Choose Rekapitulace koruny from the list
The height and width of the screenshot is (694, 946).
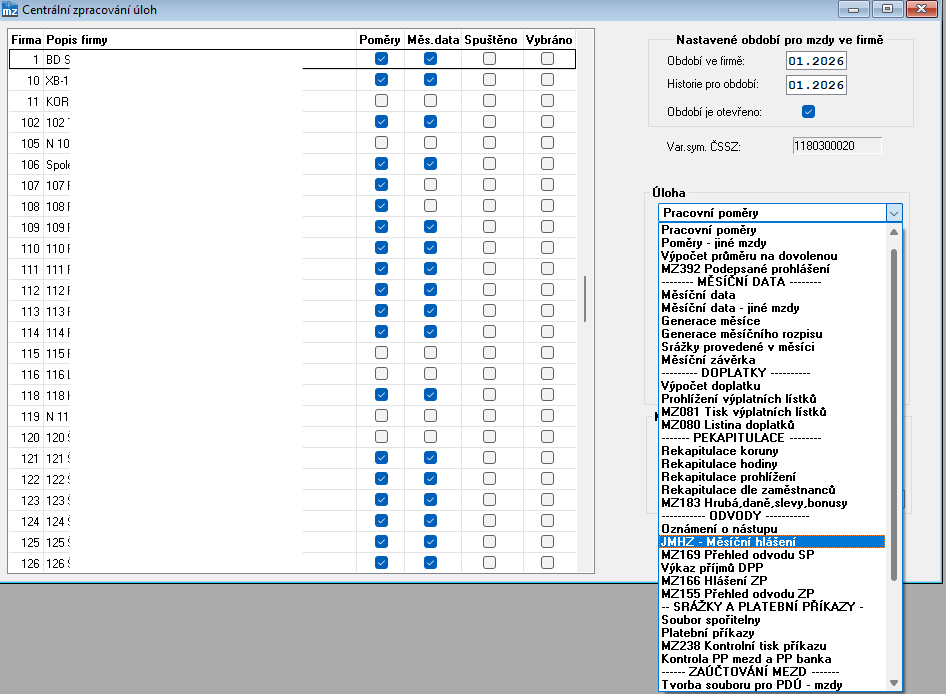click(719, 451)
